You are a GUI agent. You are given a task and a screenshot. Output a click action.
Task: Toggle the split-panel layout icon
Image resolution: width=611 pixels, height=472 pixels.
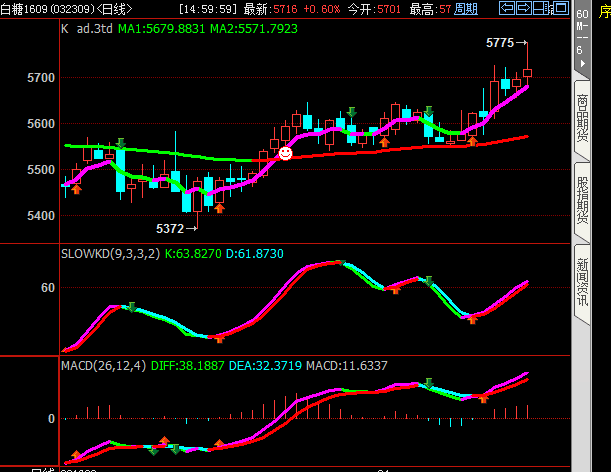click(x=542, y=8)
